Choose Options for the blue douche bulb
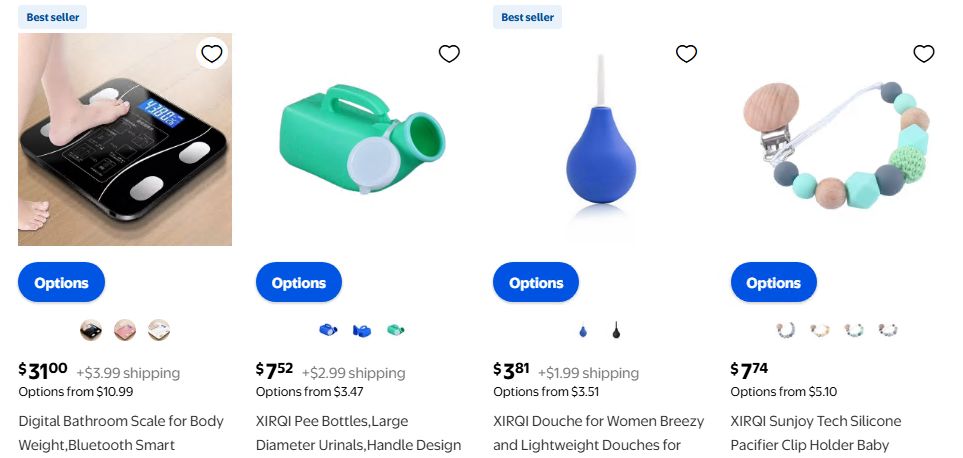The height and width of the screenshot is (458, 963). point(536,282)
